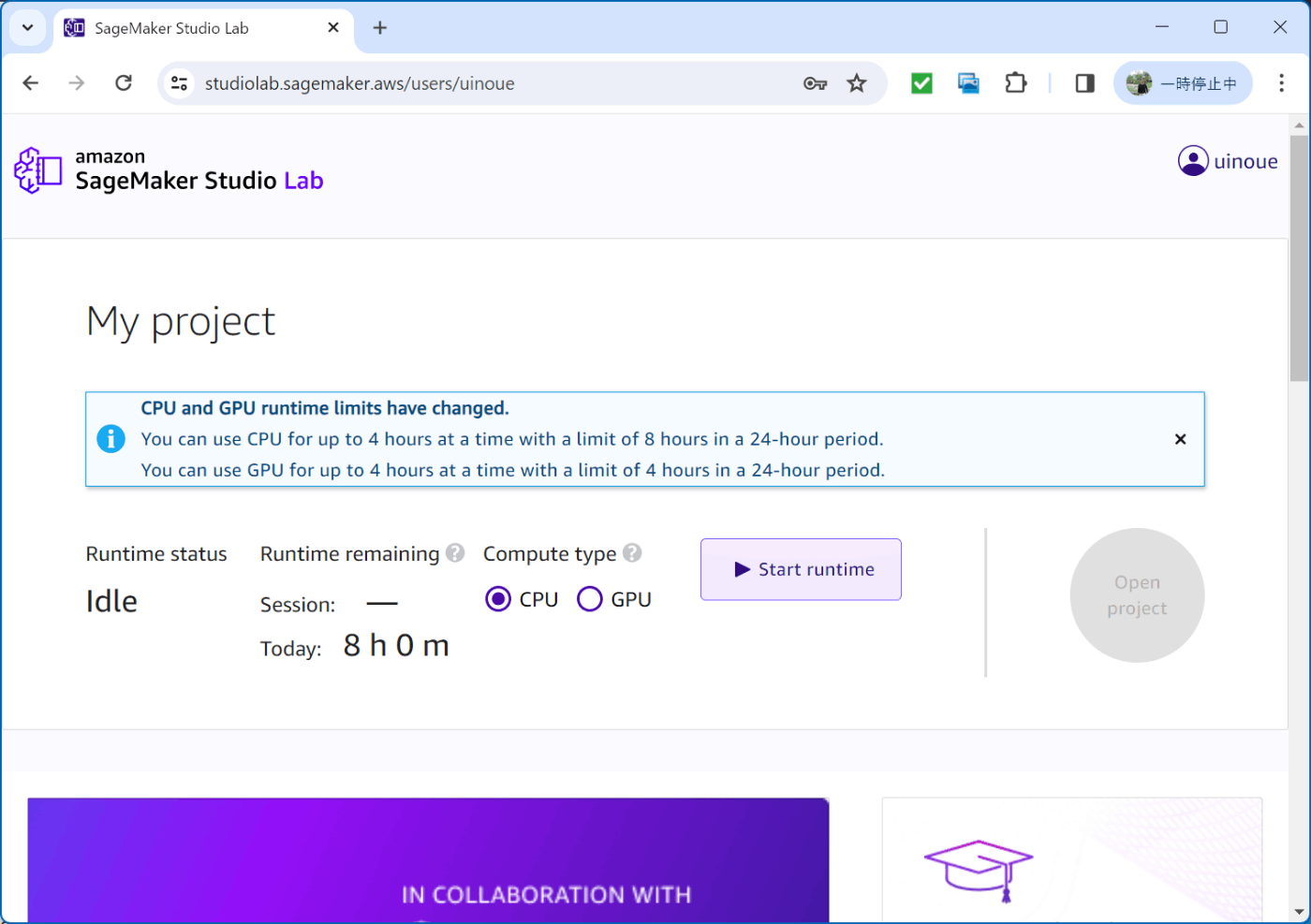Bookmark this page with the star icon
Viewport: 1311px width, 924px height.
click(857, 83)
